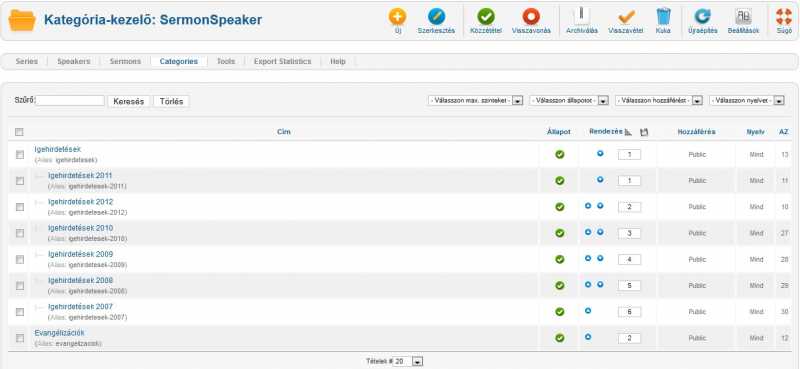Viewport: 800px width, 369px height.
Task: Open the Igehirdetések 2011 category link
Action: pos(80,176)
